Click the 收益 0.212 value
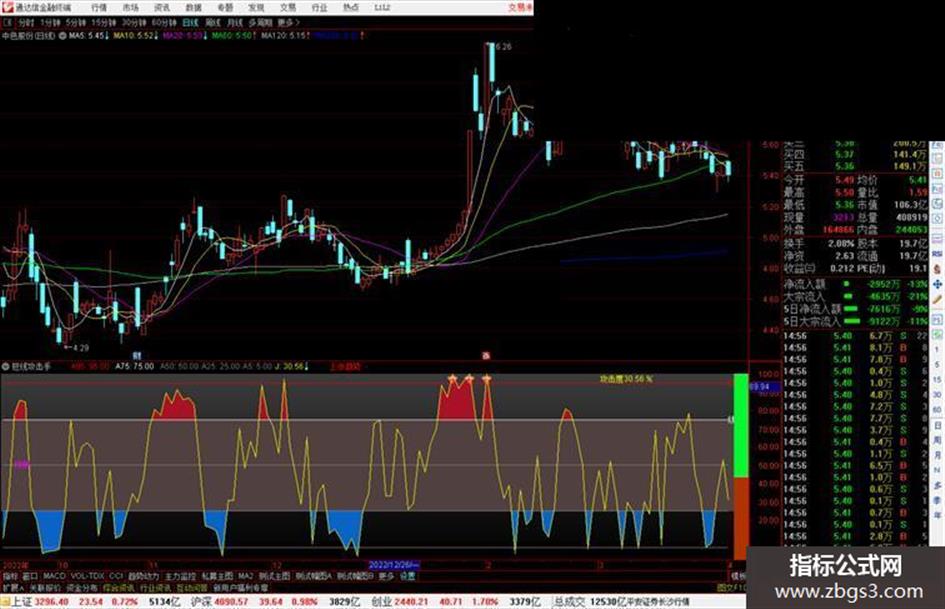This screenshot has height=609, width=945. tap(841, 268)
